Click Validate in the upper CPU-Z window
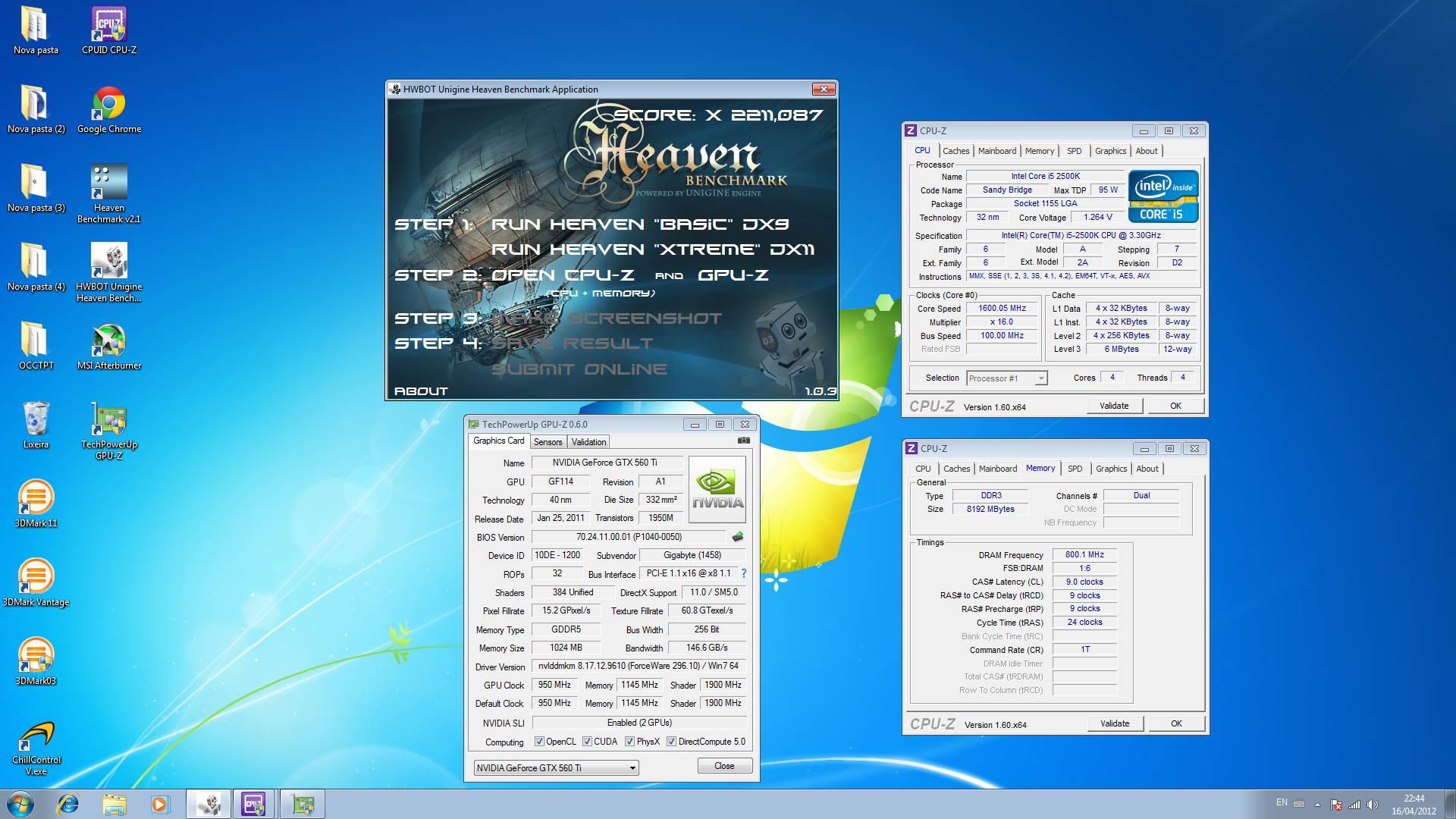 pos(1114,406)
